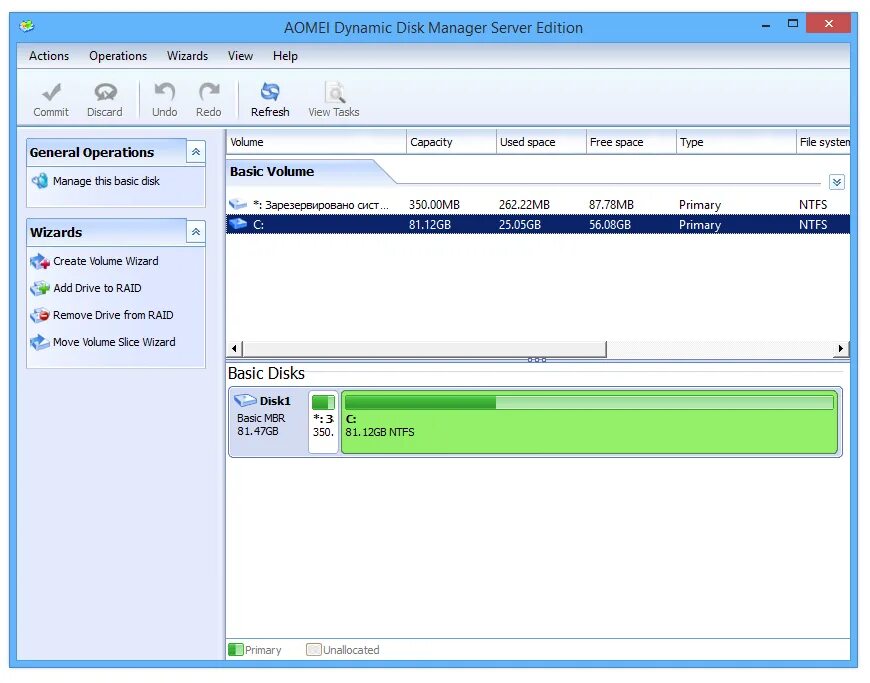
Task: Click the AOMEI app icon in title bar
Action: (x=27, y=26)
